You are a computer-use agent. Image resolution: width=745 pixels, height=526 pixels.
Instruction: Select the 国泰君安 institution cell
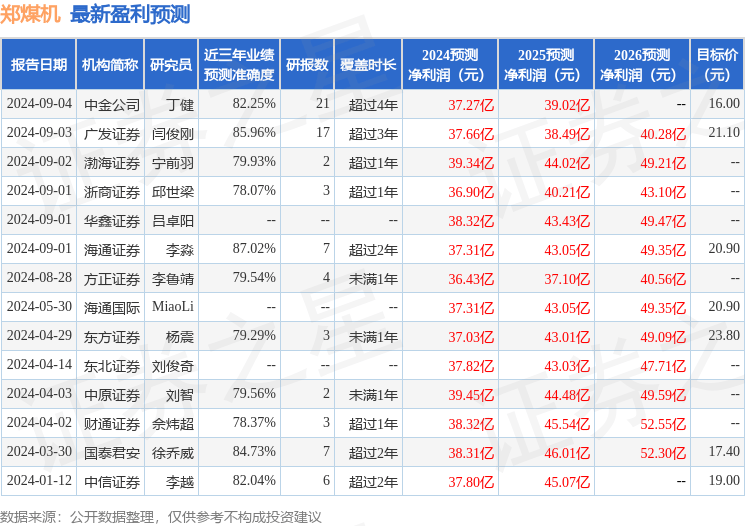tap(112, 452)
